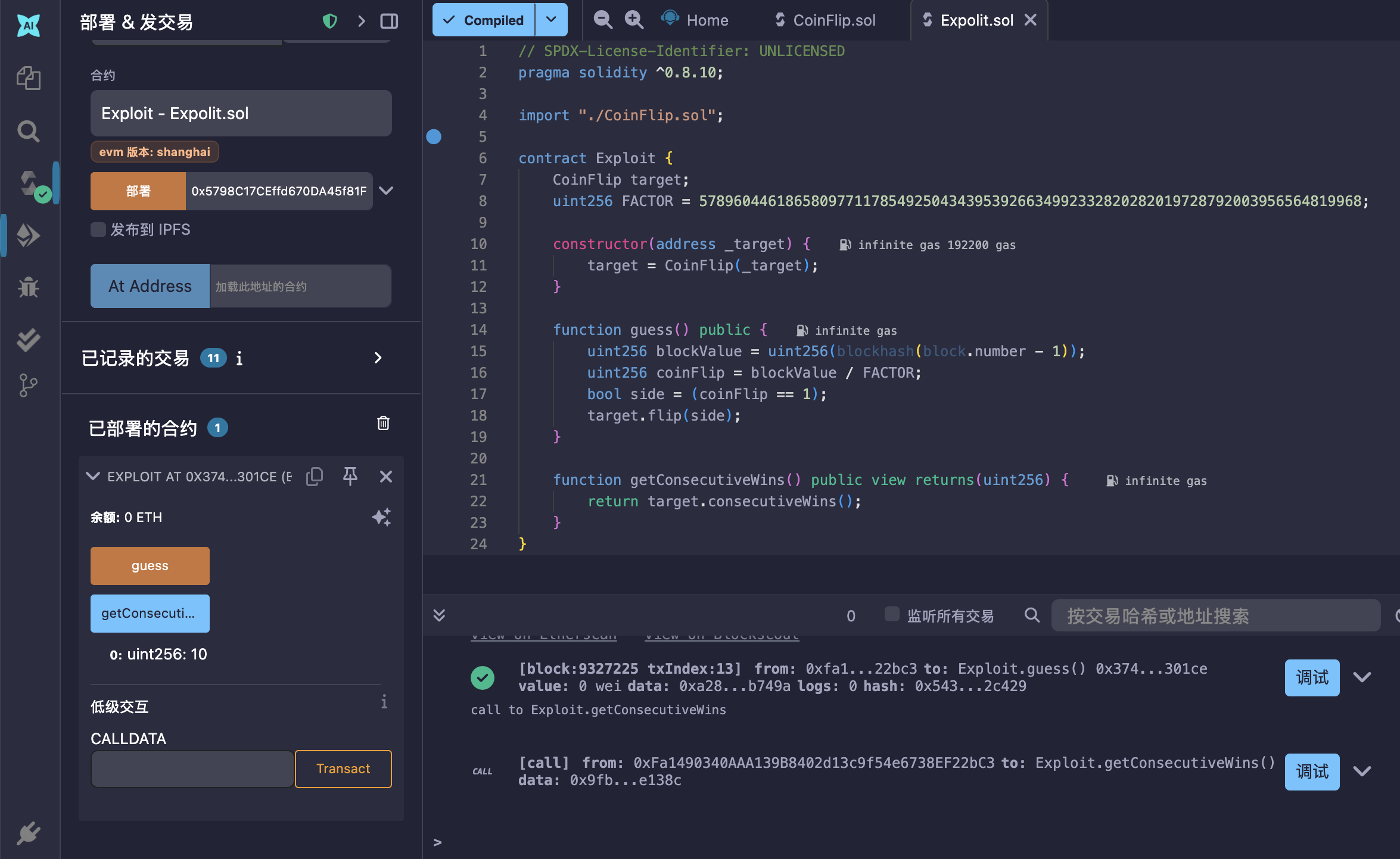Switch to the Home tab
The height and width of the screenshot is (859, 1400).
(707, 20)
